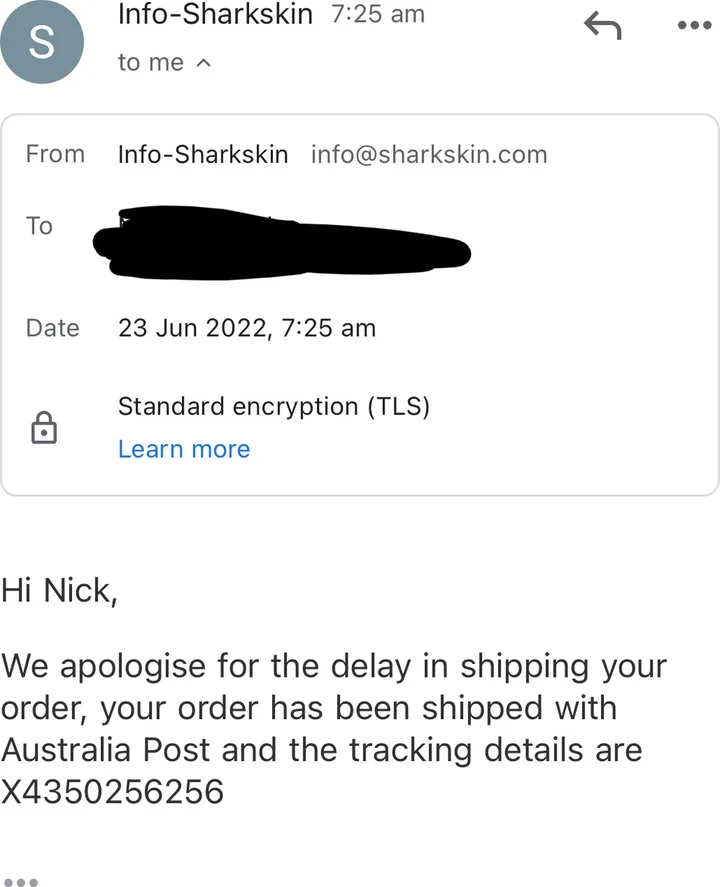
Task: Tap the 7:25 am timestamp in header
Action: [x=377, y=14]
